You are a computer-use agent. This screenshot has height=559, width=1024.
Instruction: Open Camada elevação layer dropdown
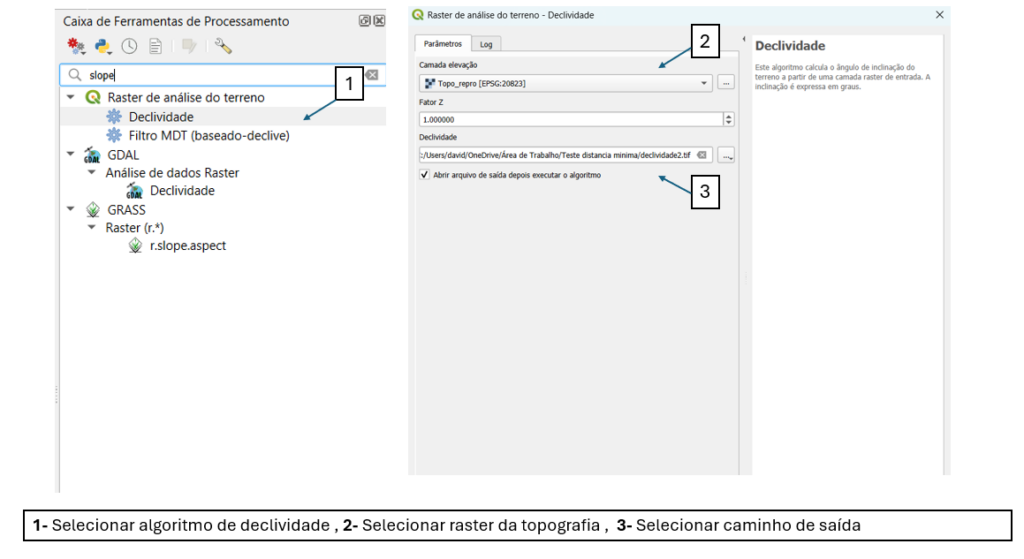pyautogui.click(x=704, y=83)
